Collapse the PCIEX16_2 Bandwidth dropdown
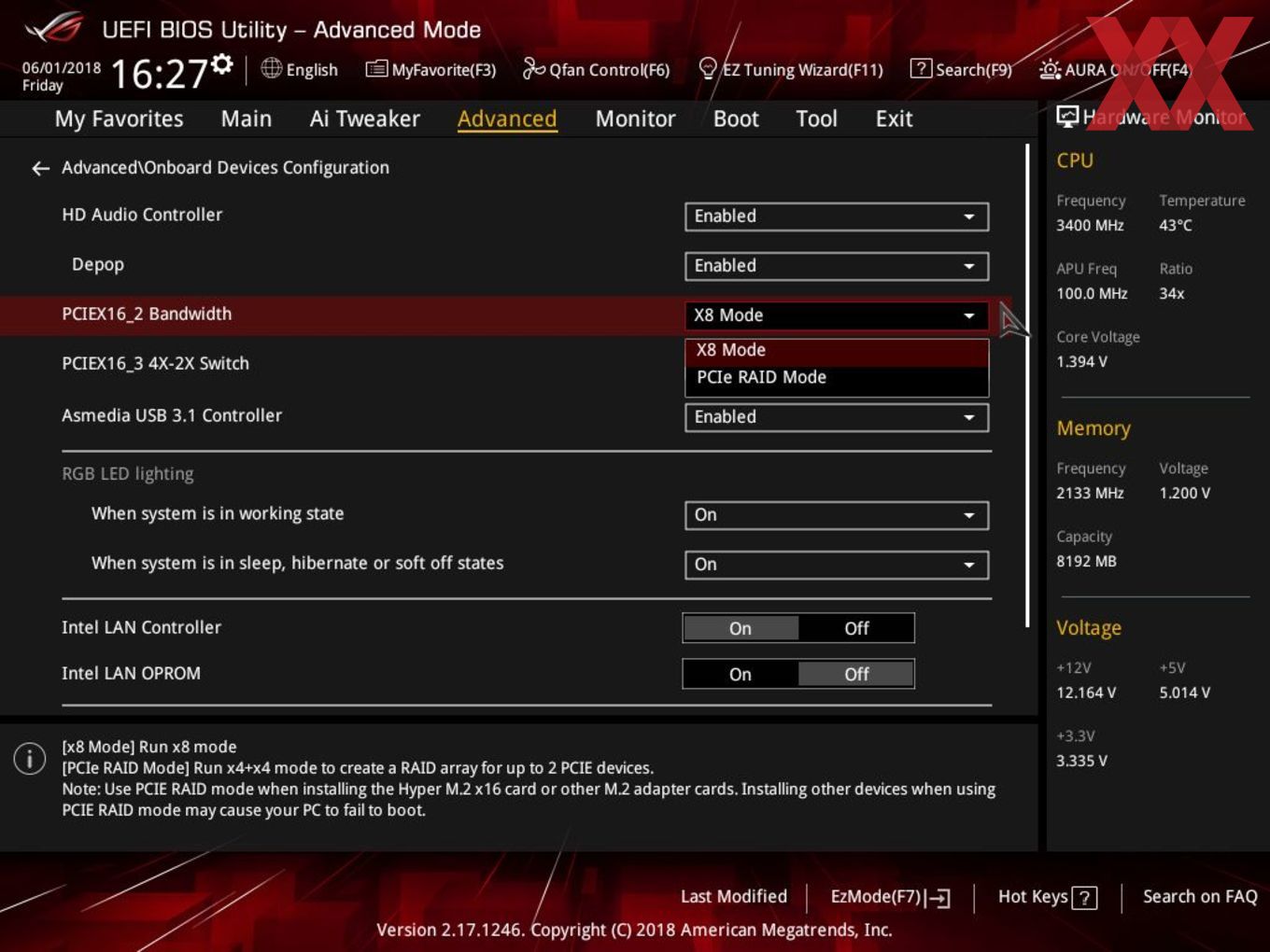The width and height of the screenshot is (1270, 952). click(x=837, y=315)
